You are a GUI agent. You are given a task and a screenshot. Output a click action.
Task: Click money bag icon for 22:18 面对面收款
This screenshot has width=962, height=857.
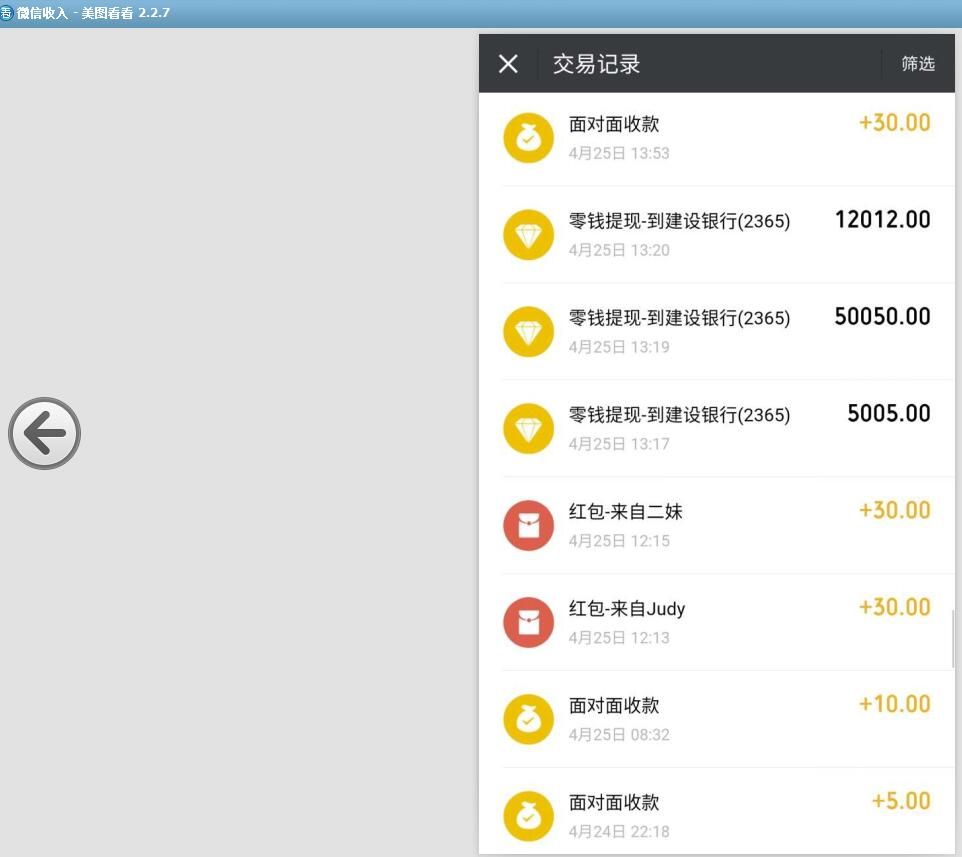pos(528,816)
